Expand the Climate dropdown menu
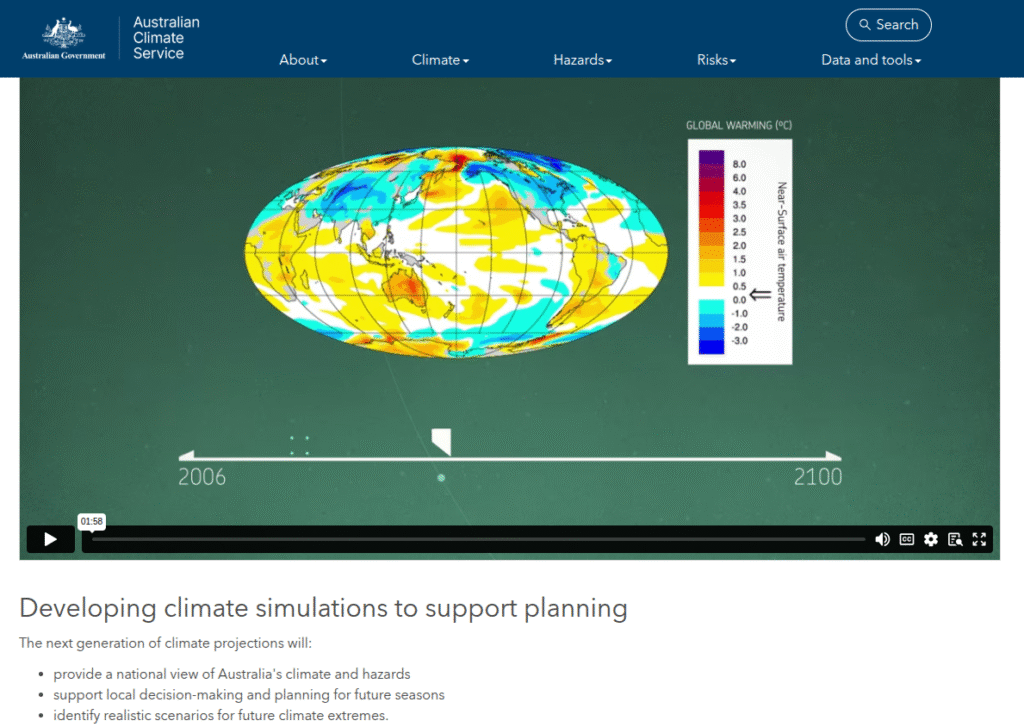The image size is (1024, 727). point(440,60)
